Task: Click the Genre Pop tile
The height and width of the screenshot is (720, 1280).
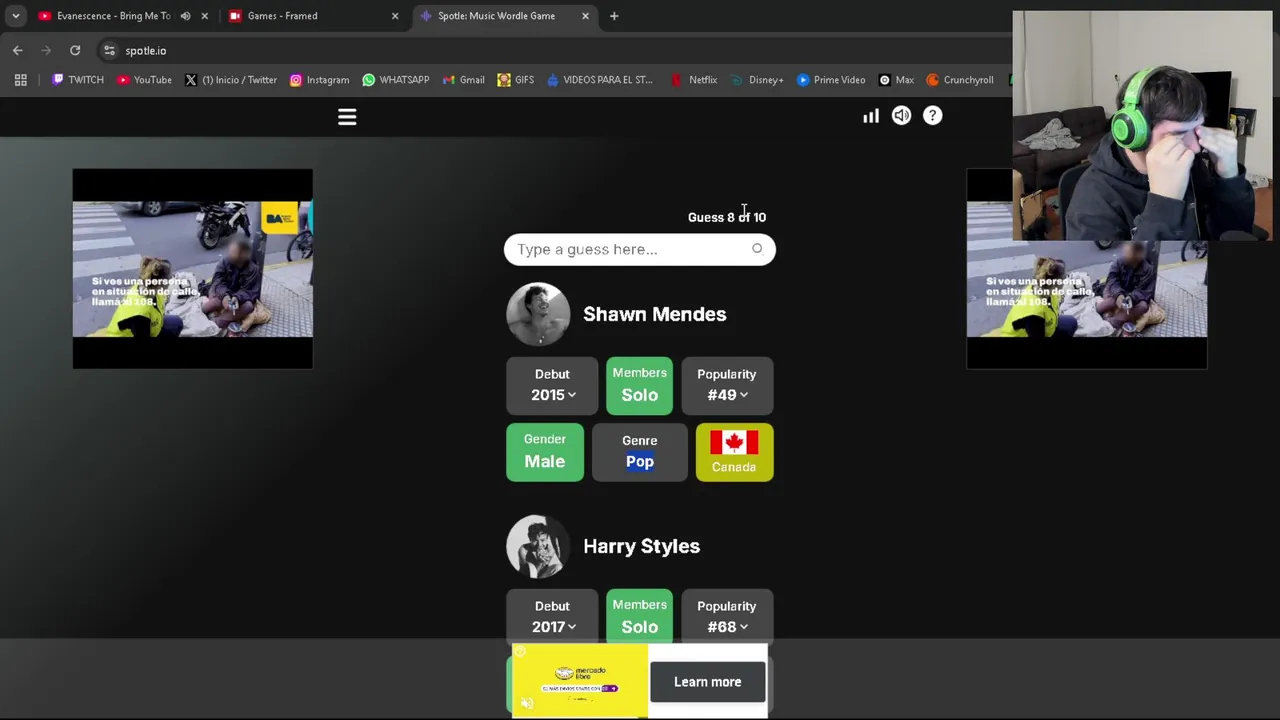Action: 640,451
